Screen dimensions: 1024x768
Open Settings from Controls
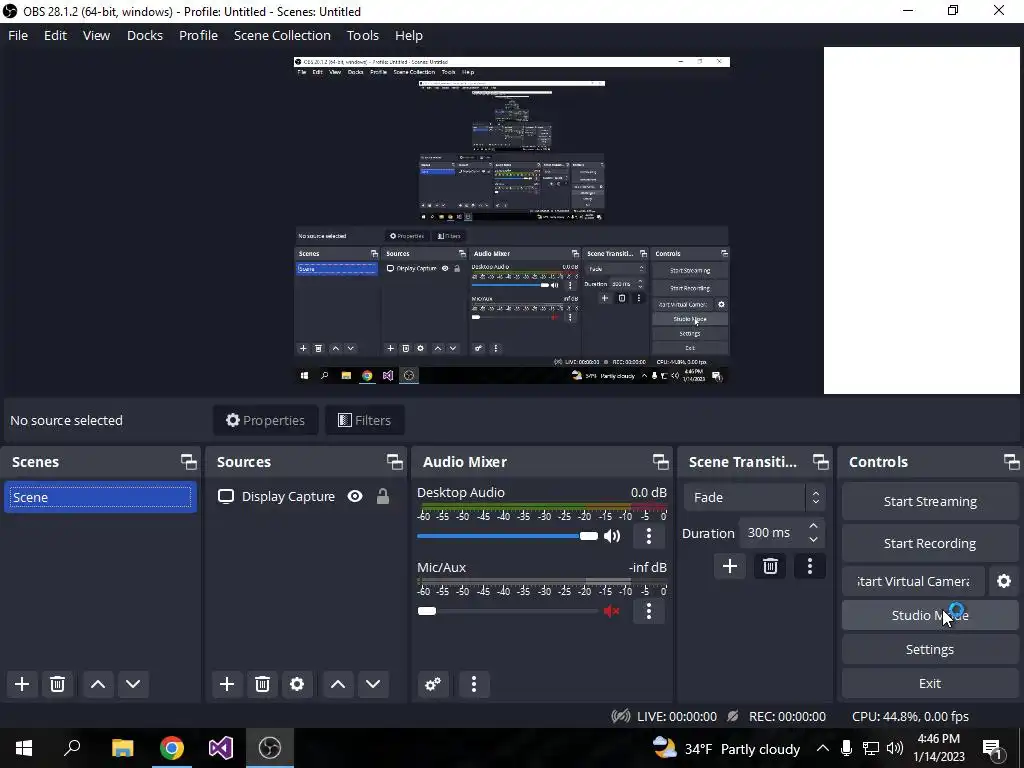[x=930, y=649]
